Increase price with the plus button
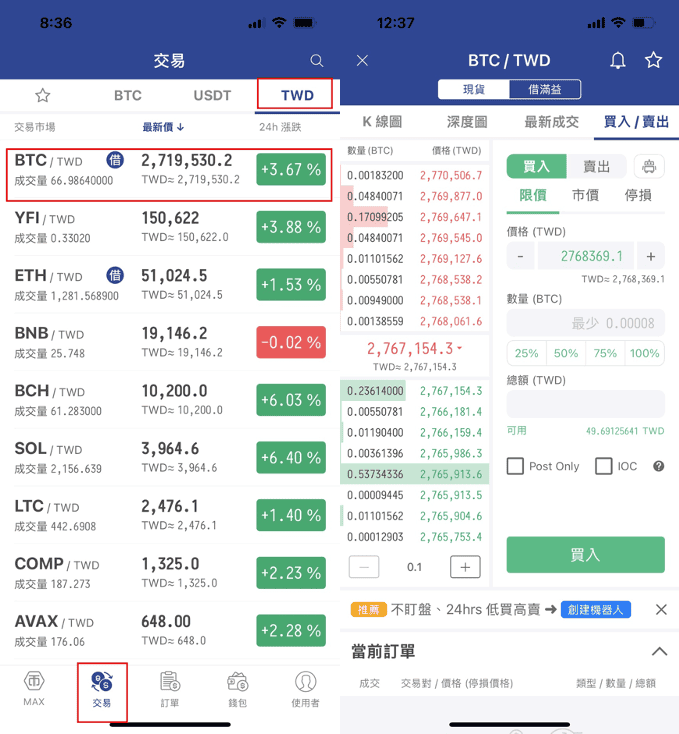 [x=650, y=256]
